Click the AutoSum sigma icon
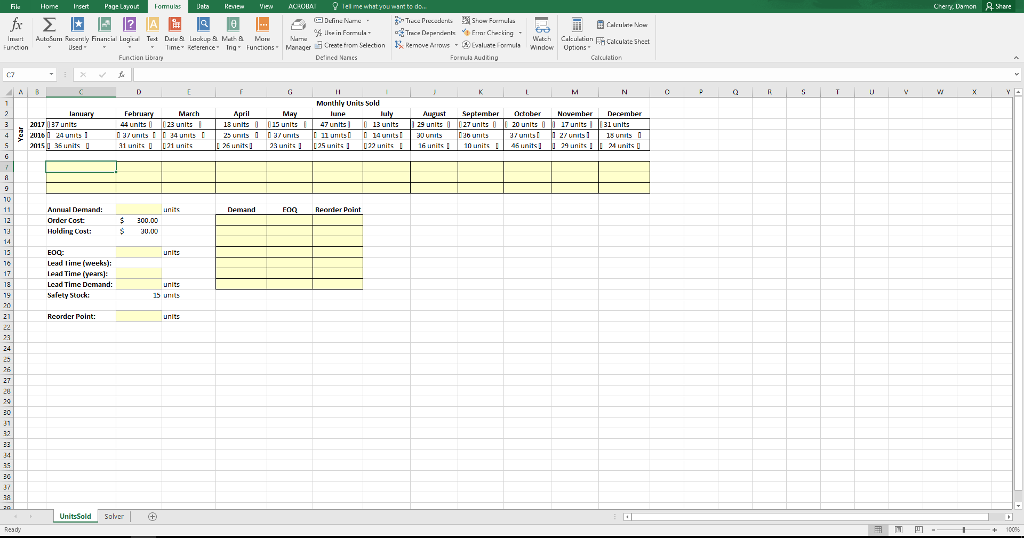 pos(49,25)
